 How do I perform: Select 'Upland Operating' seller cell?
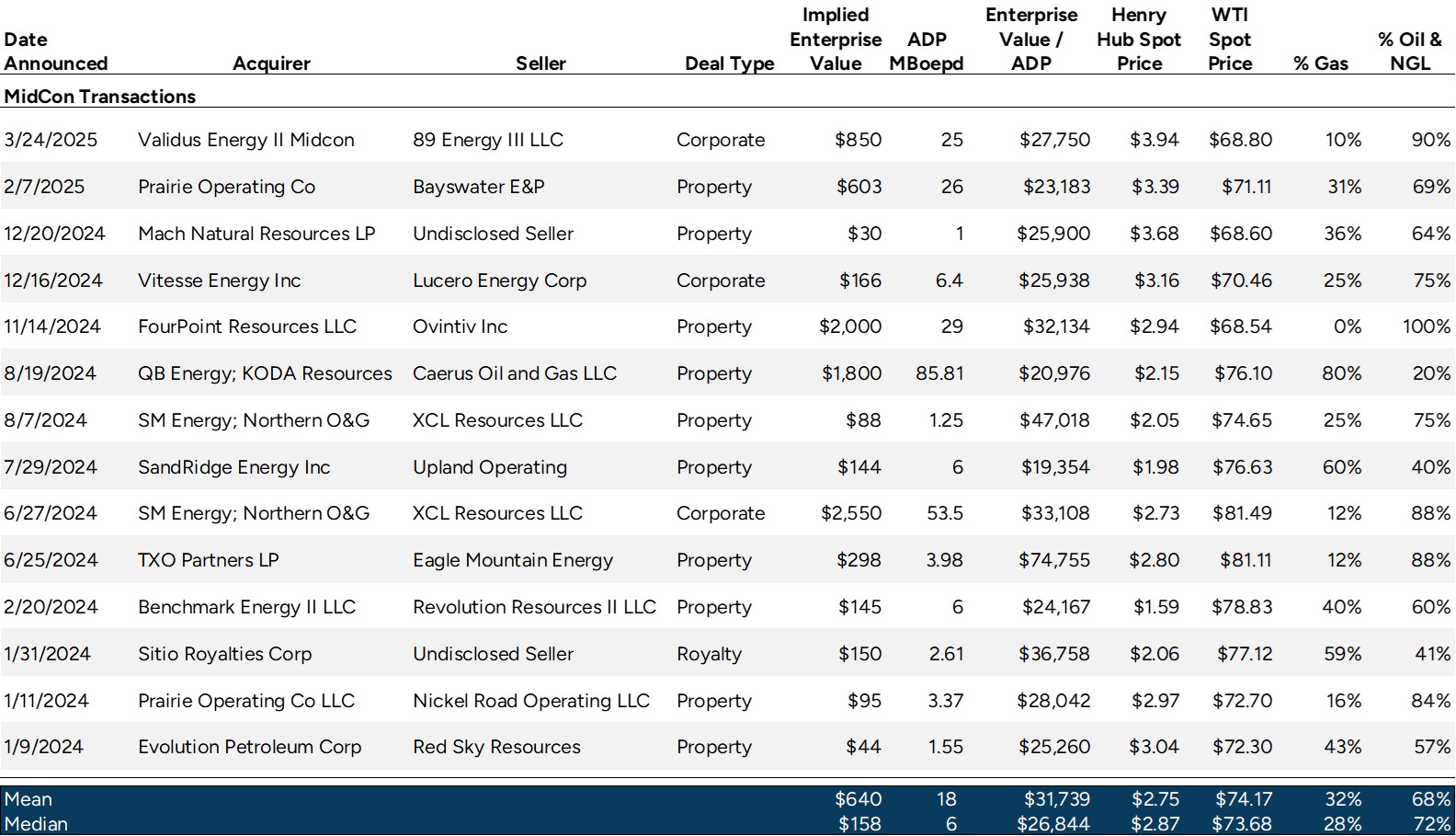[x=490, y=467]
